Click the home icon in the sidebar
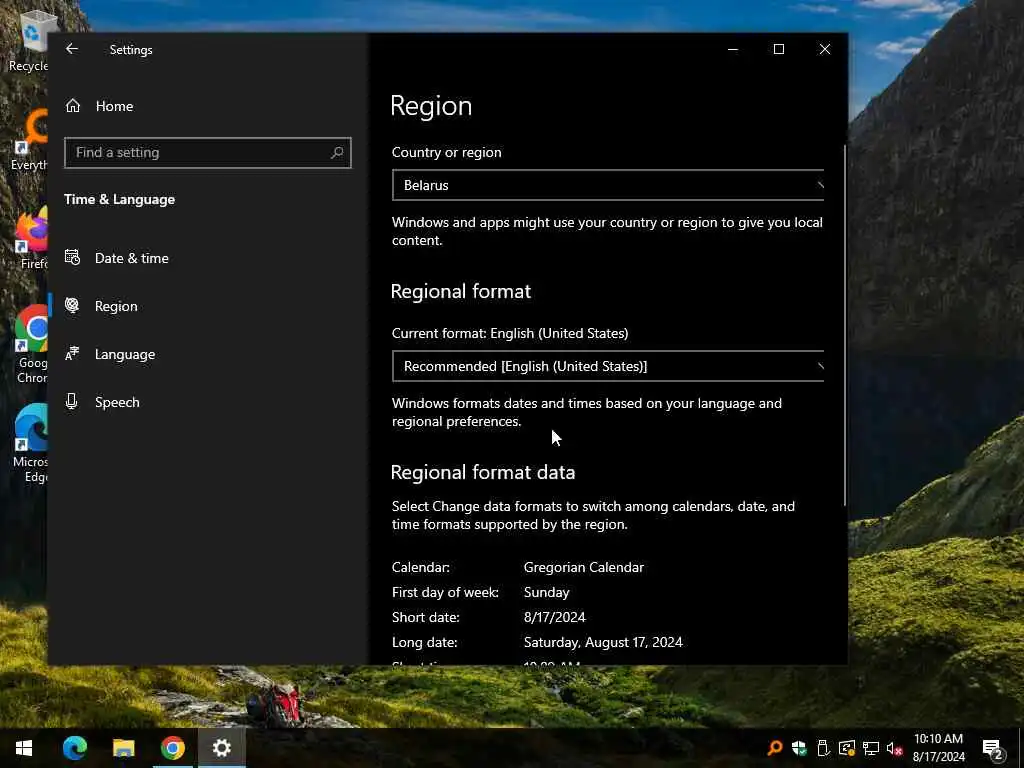This screenshot has height=768, width=1024. click(73, 106)
